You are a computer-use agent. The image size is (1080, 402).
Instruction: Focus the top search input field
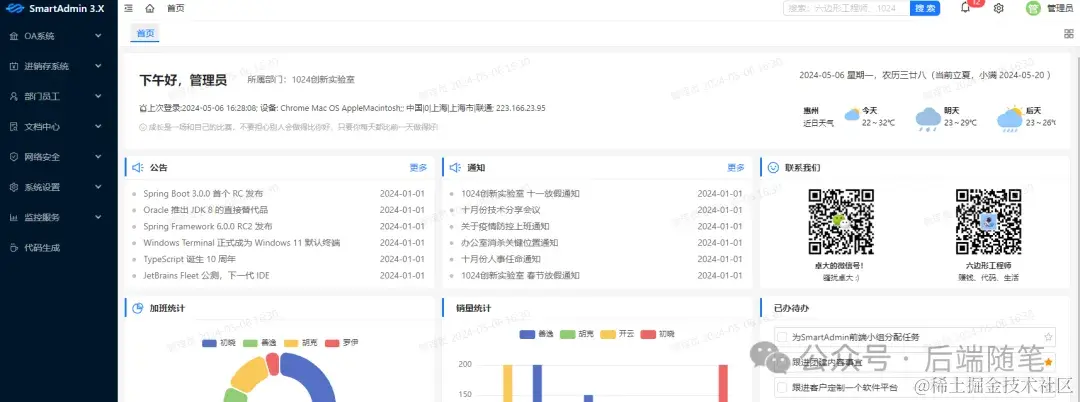pos(847,8)
